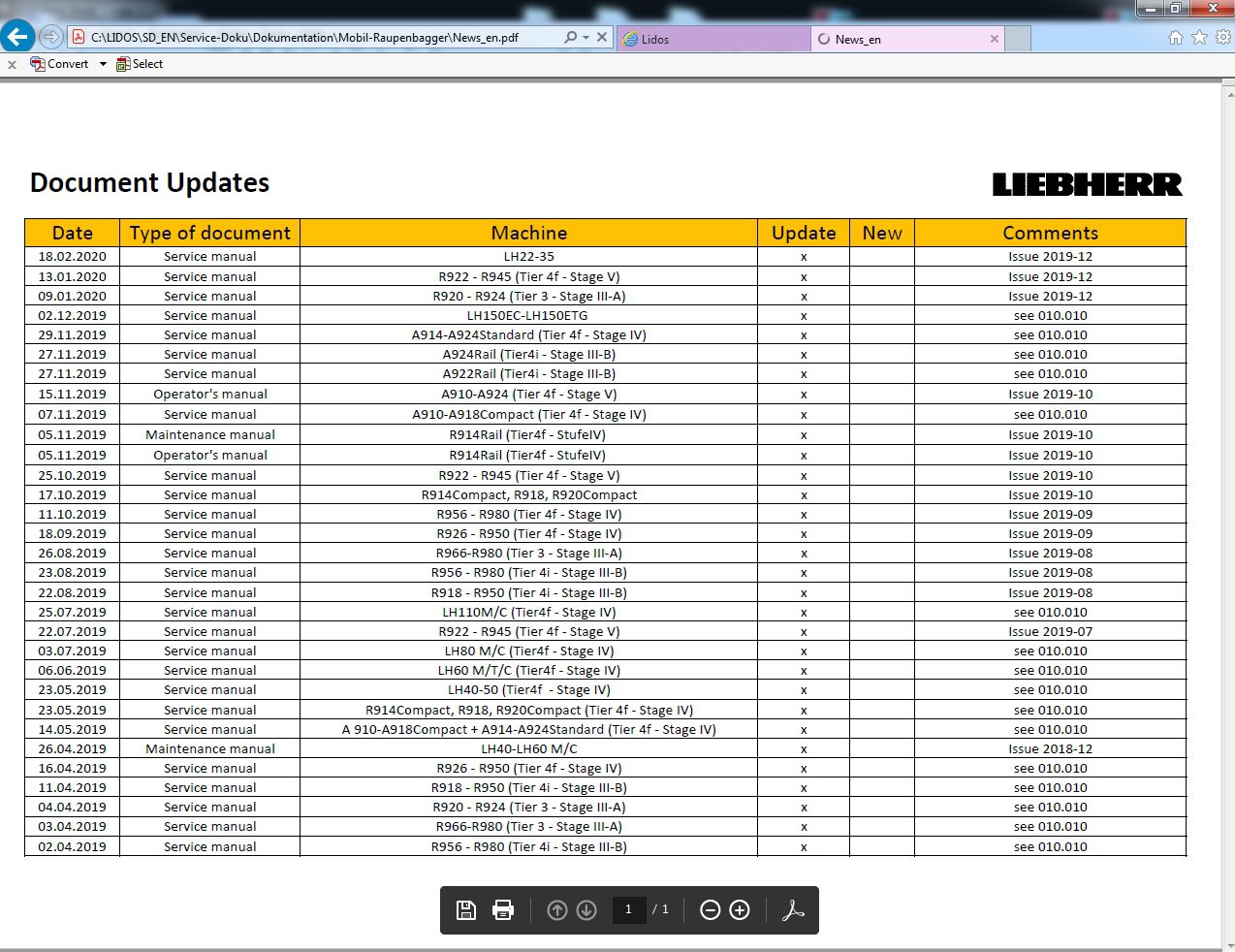Click the page number input field
Screen dimensions: 1235x952
(x=629, y=909)
